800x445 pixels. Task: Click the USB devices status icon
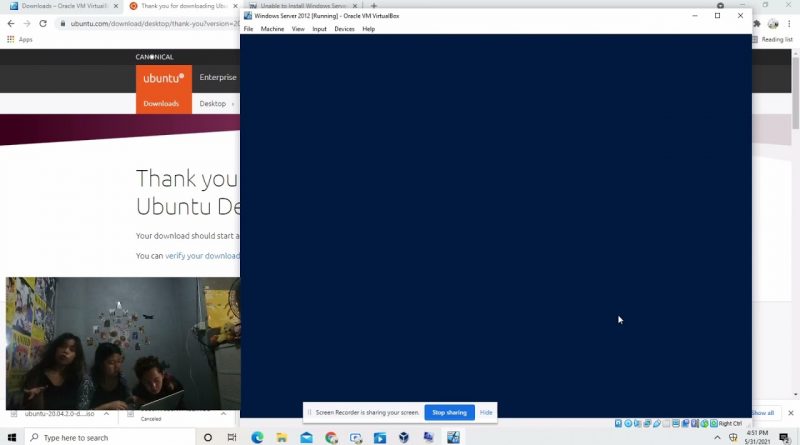(x=657, y=424)
